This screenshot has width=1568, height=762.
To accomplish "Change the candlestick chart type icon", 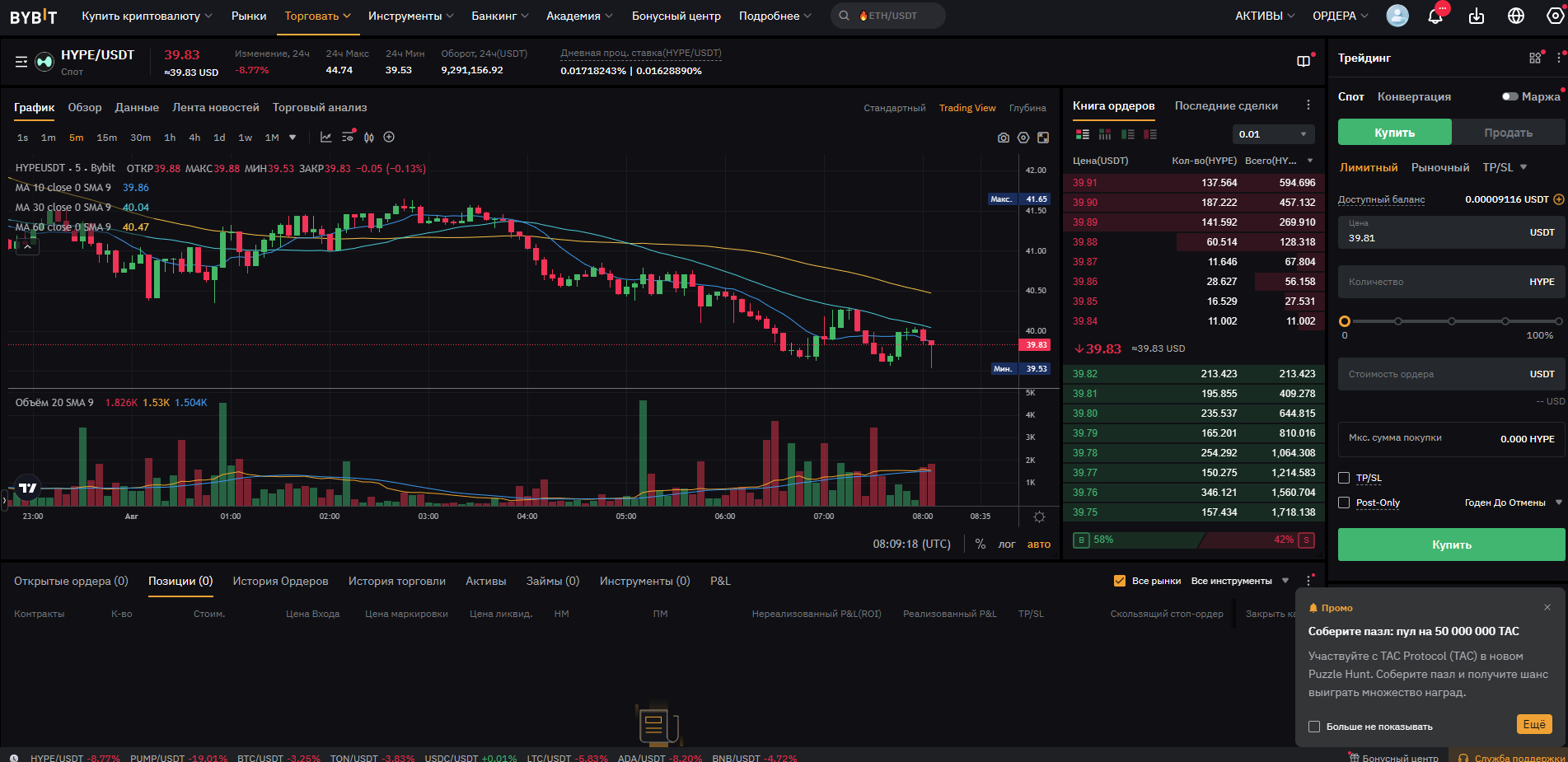I will [x=369, y=138].
